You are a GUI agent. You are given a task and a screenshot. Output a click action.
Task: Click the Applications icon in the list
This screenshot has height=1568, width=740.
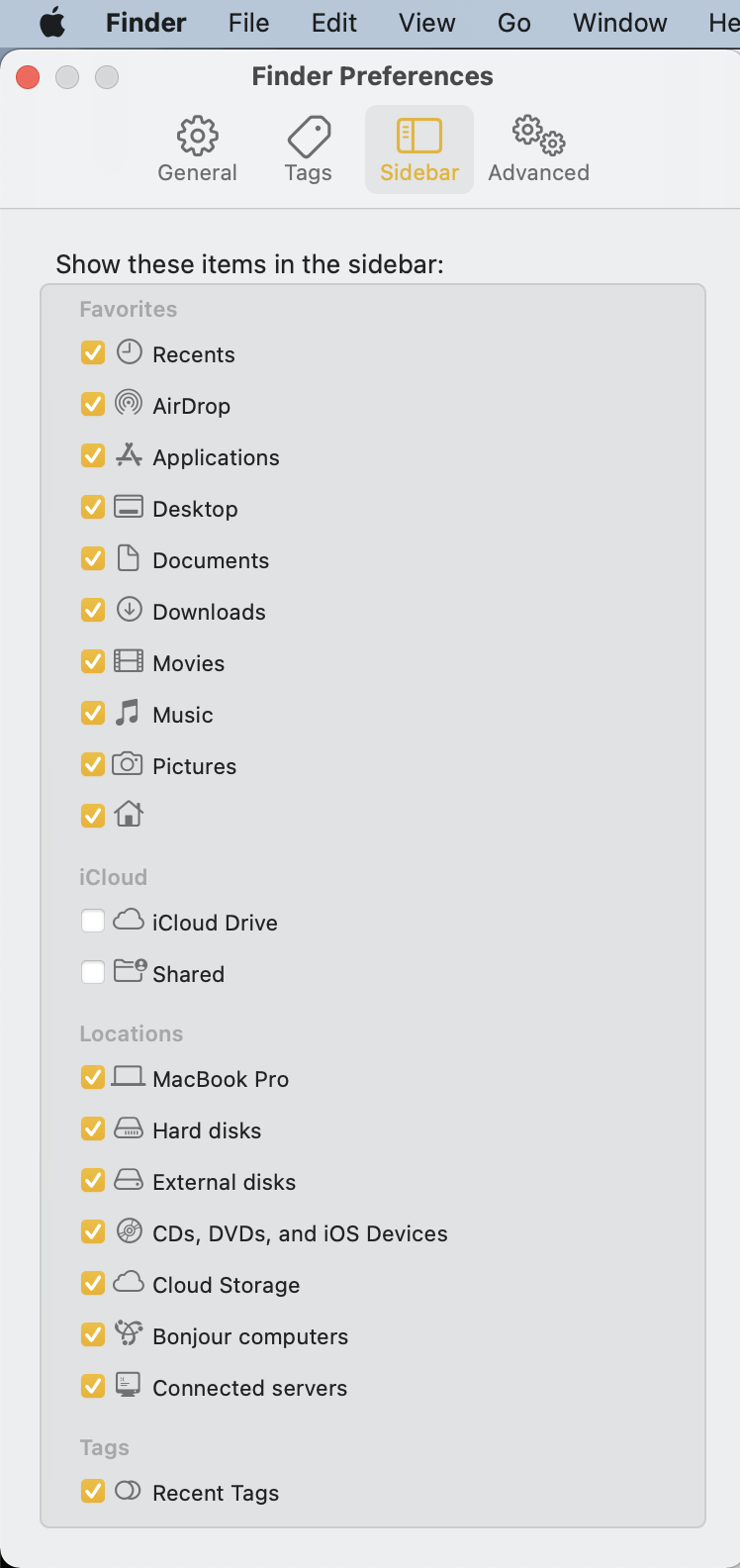pyautogui.click(x=129, y=455)
